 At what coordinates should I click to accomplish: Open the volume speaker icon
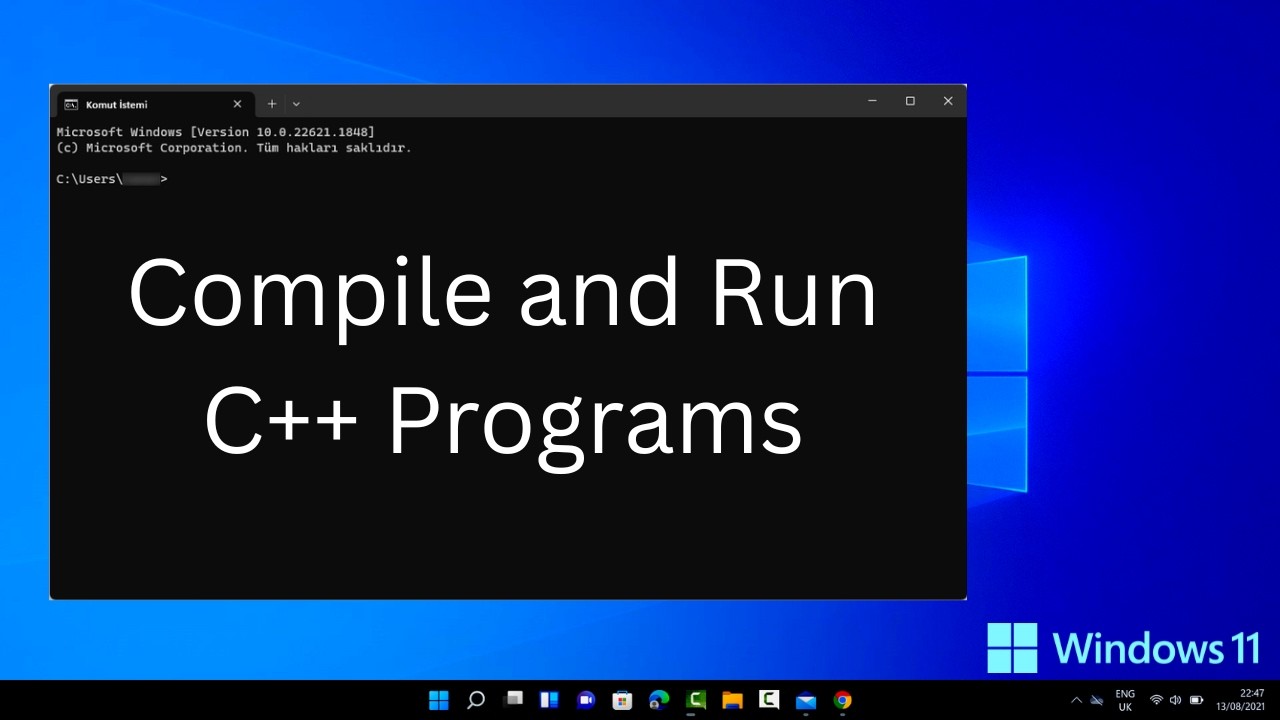(x=1175, y=700)
